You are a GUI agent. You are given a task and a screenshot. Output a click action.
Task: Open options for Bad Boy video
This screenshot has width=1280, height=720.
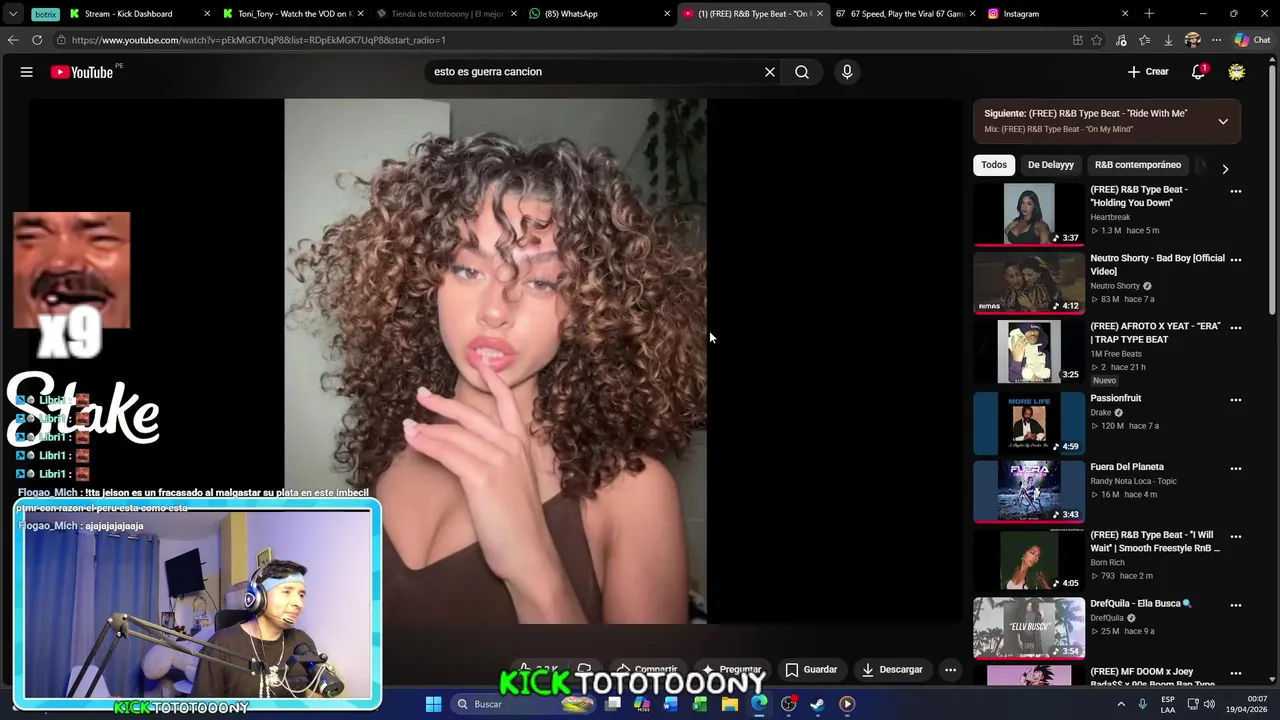[1236, 259]
